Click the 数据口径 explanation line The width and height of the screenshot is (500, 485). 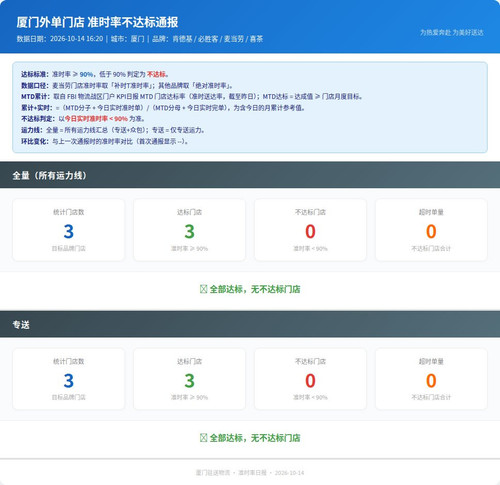pos(127,85)
